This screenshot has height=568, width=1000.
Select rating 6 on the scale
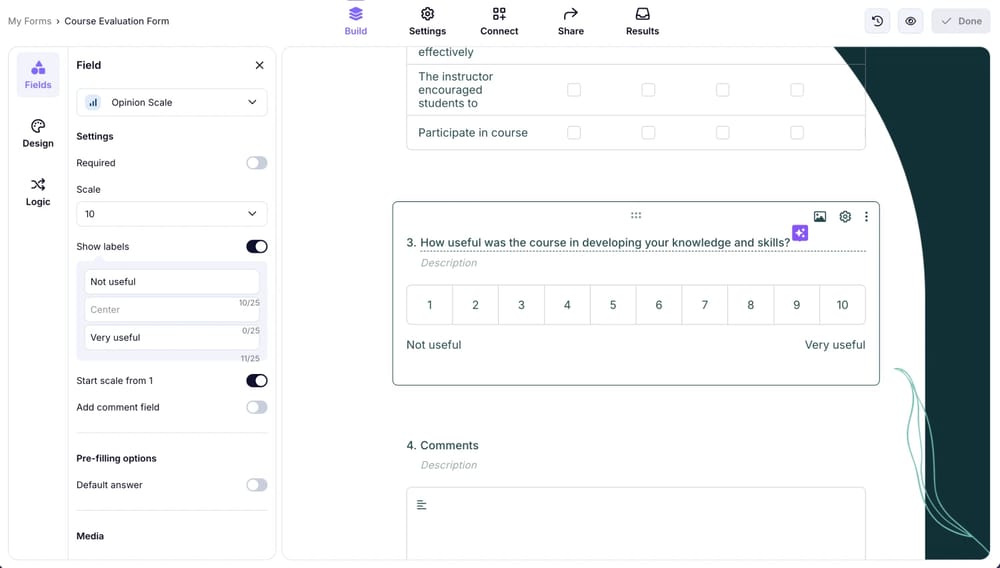[659, 305]
